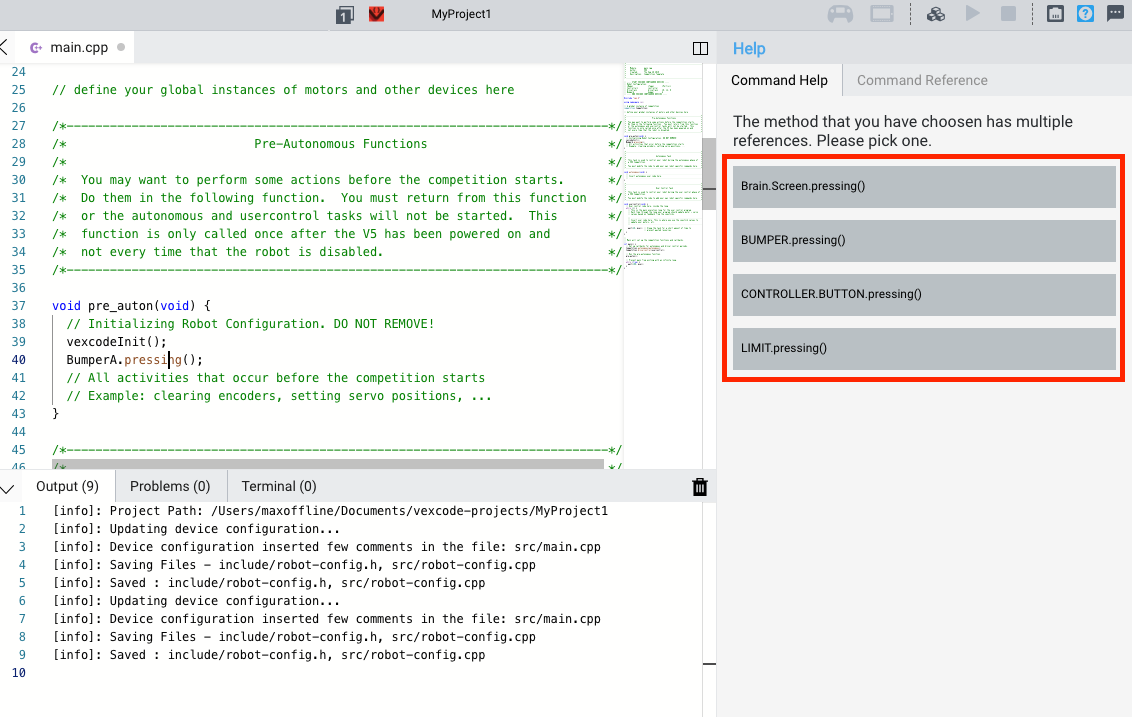
Task: Pick the Brain.Screen.pressing() reference
Action: click(924, 187)
